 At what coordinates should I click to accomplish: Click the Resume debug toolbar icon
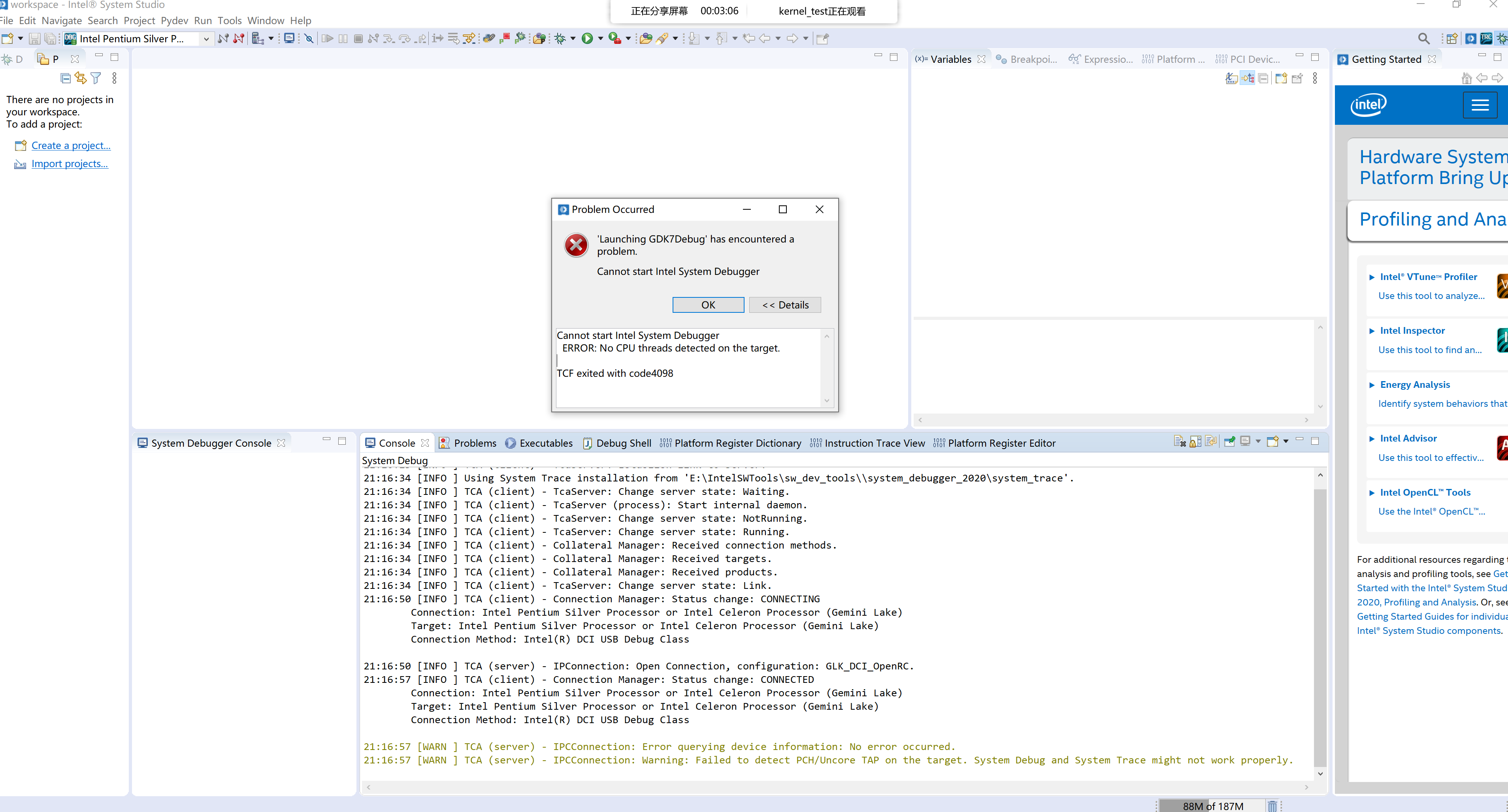point(328,39)
